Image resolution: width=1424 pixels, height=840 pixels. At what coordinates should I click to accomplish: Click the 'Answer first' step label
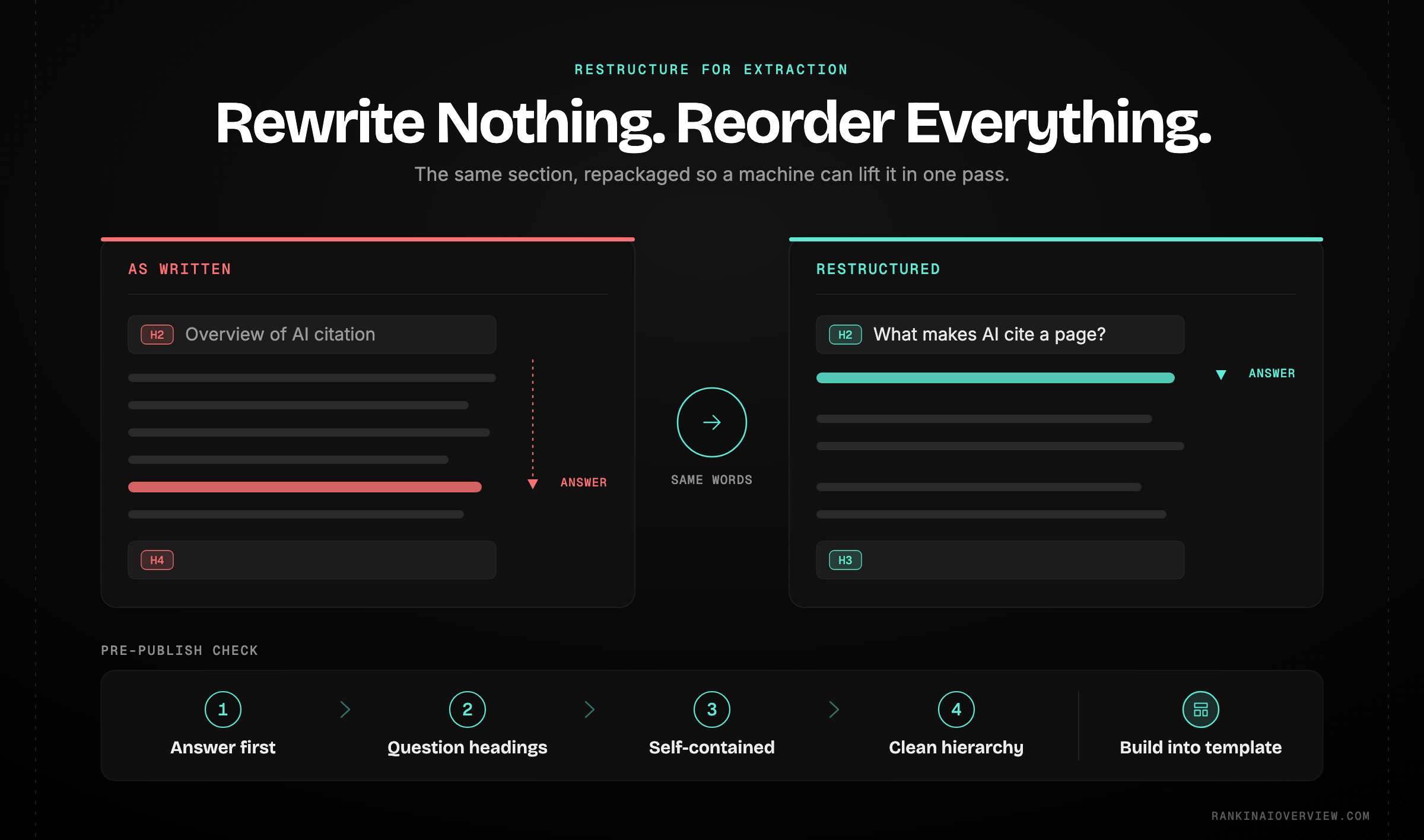point(223,747)
